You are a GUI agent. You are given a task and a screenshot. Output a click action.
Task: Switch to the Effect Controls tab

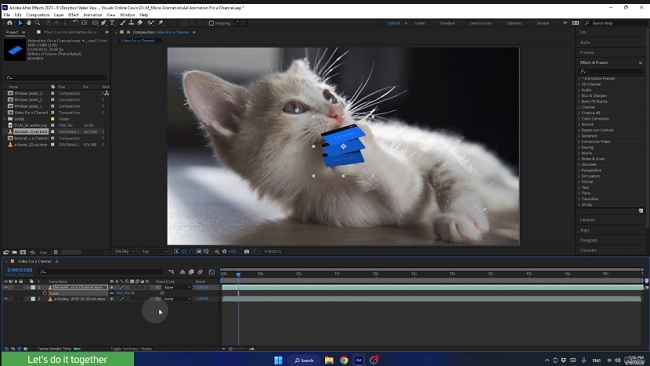click(x=70, y=32)
